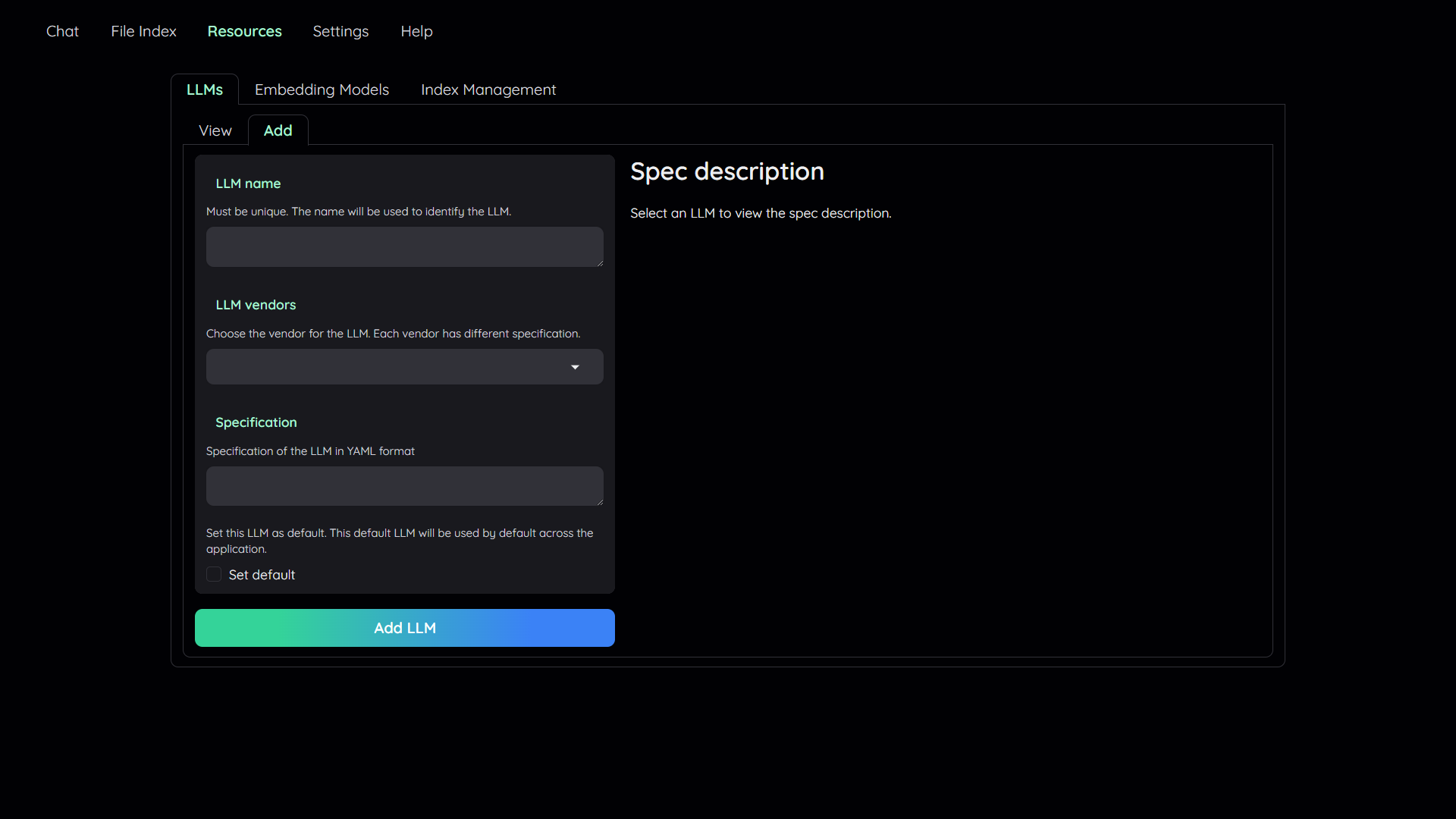Select the Resources tab
The width and height of the screenshot is (1456, 819).
coord(244,31)
